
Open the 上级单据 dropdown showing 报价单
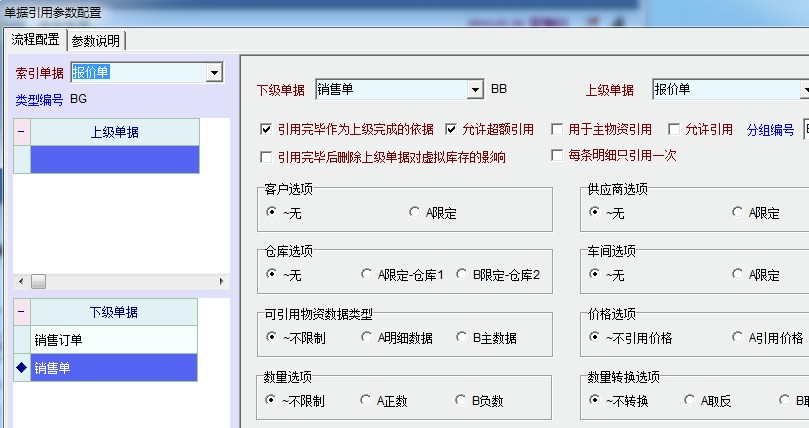point(804,90)
